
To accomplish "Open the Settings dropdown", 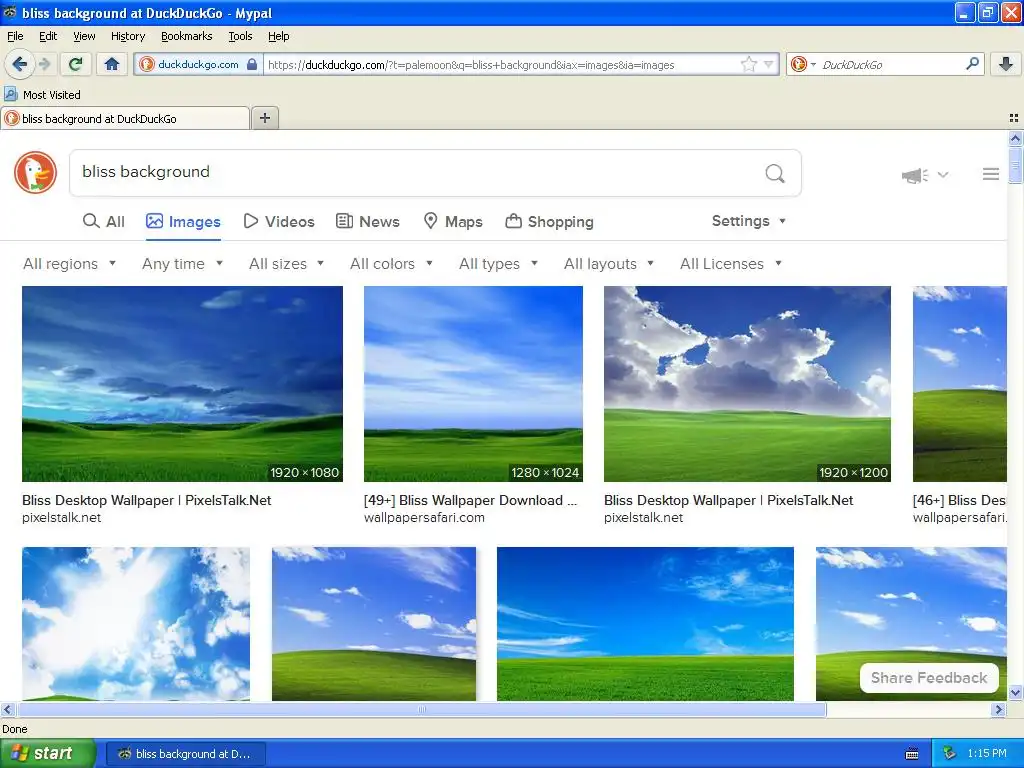I will pos(748,221).
